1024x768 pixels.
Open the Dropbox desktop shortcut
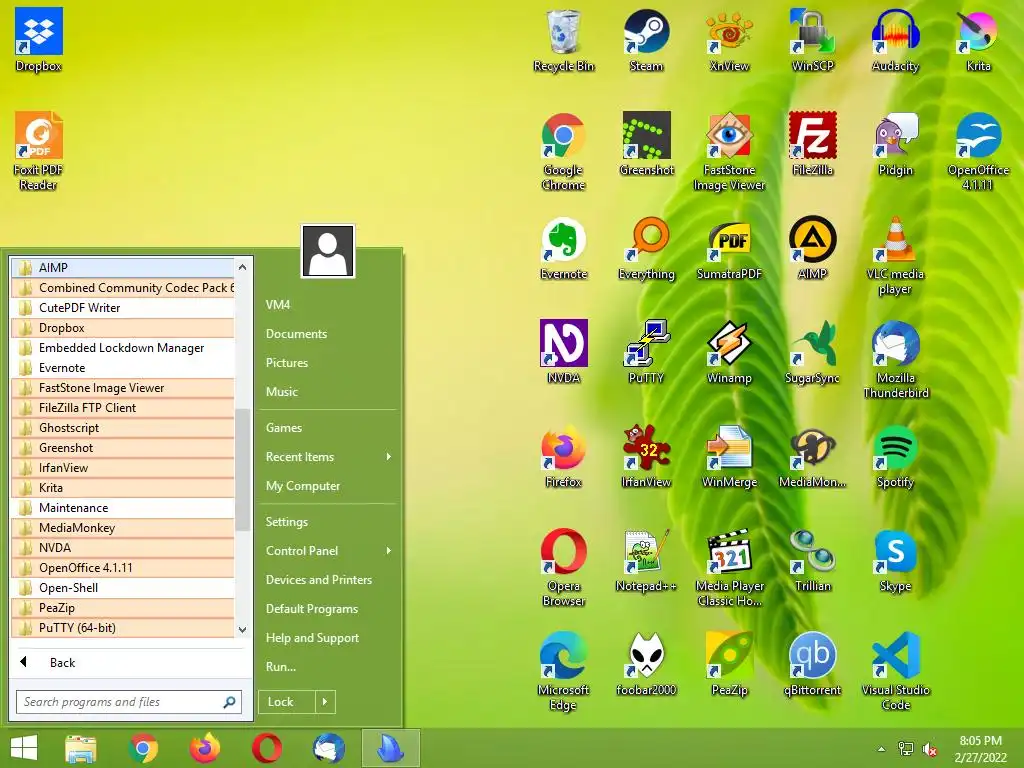tap(39, 40)
